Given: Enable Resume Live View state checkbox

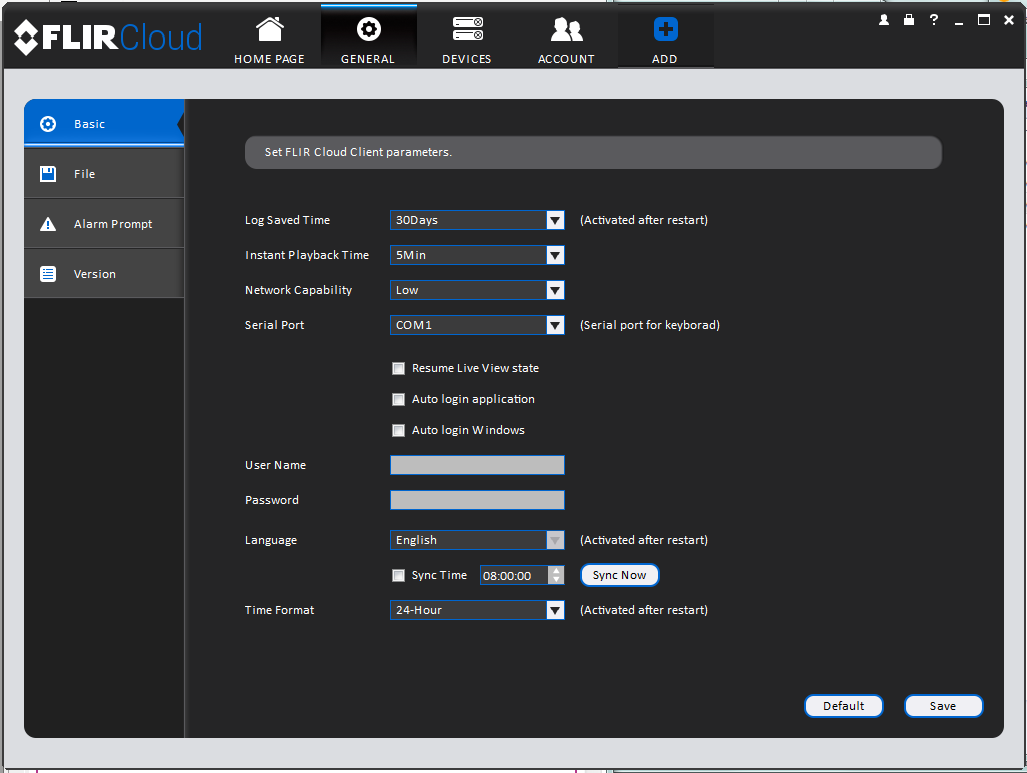Looking at the screenshot, I should pos(398,368).
